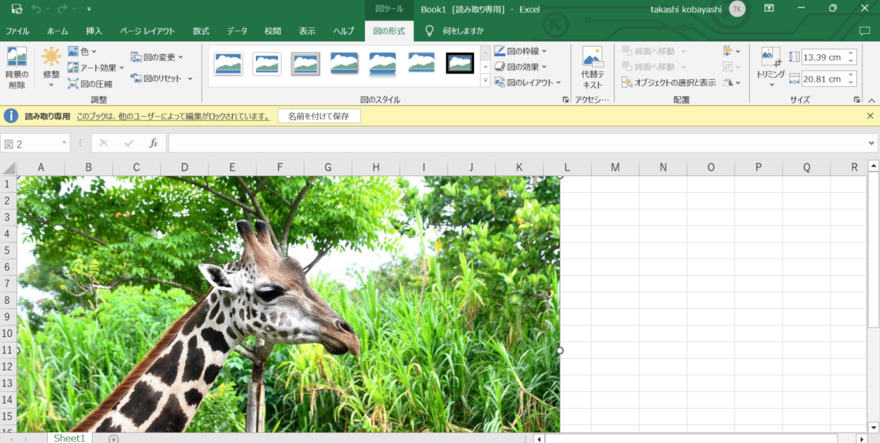Increase picture height with stepper up arrow
The width and height of the screenshot is (880, 443).
(851, 53)
